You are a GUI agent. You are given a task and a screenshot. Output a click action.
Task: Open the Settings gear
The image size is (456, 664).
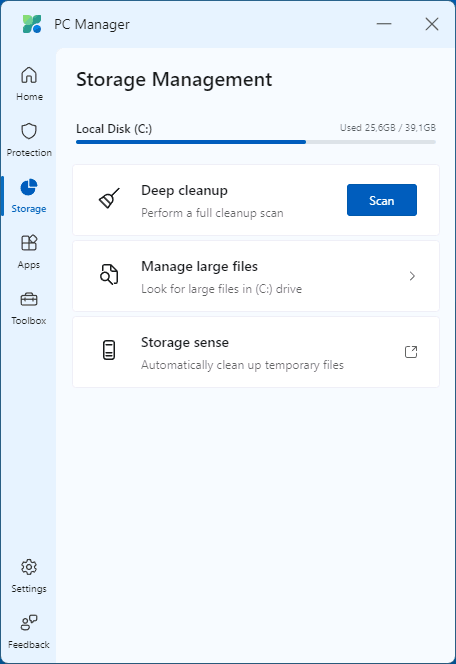pos(29,576)
